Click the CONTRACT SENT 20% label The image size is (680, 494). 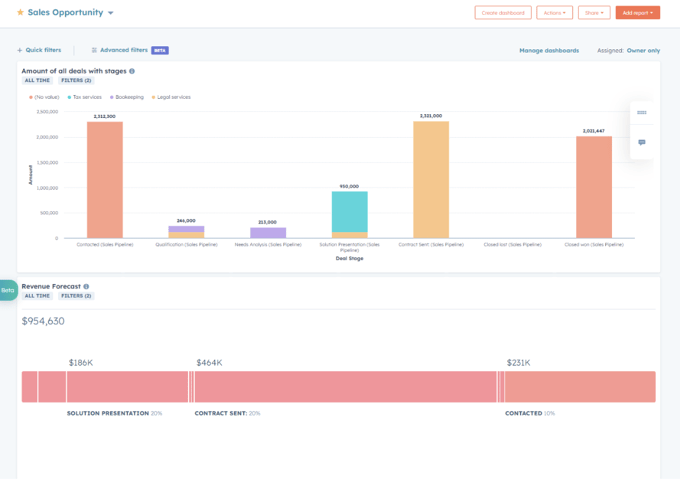[227, 413]
